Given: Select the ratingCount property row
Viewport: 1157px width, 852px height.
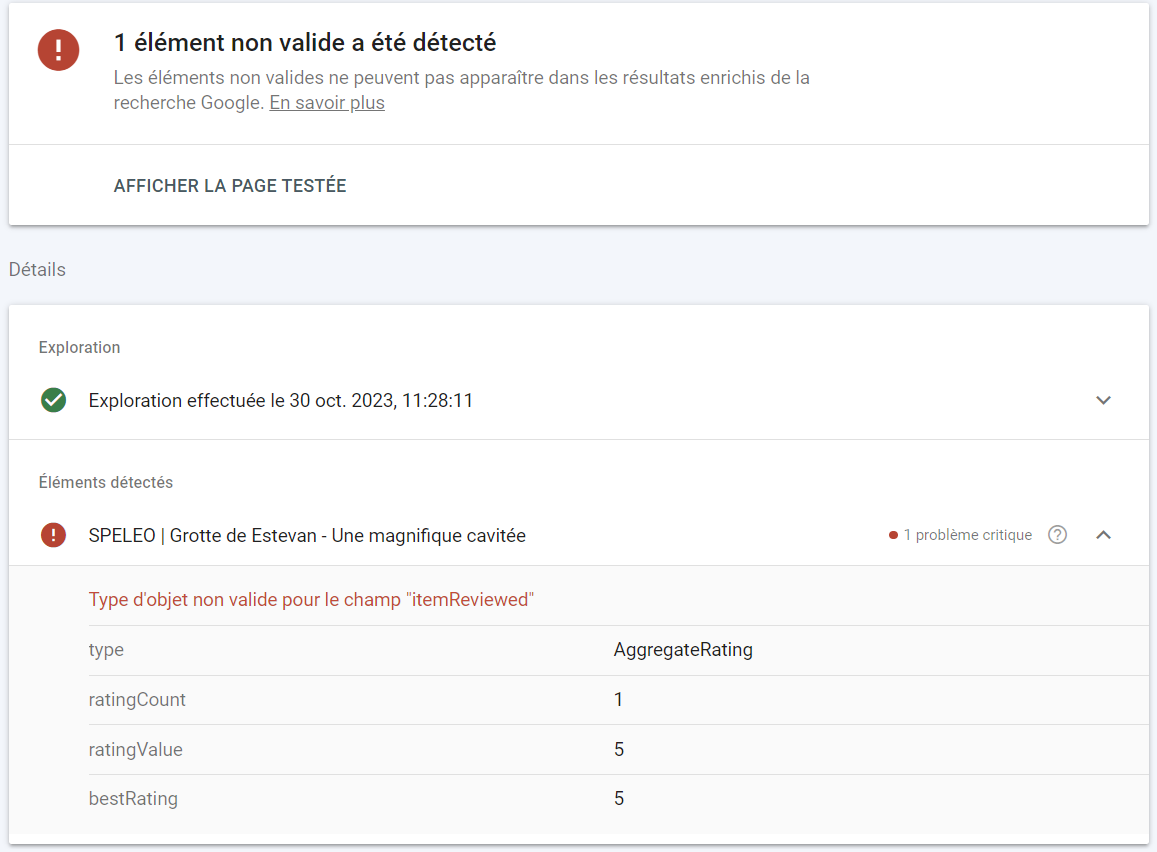Looking at the screenshot, I should [137, 700].
